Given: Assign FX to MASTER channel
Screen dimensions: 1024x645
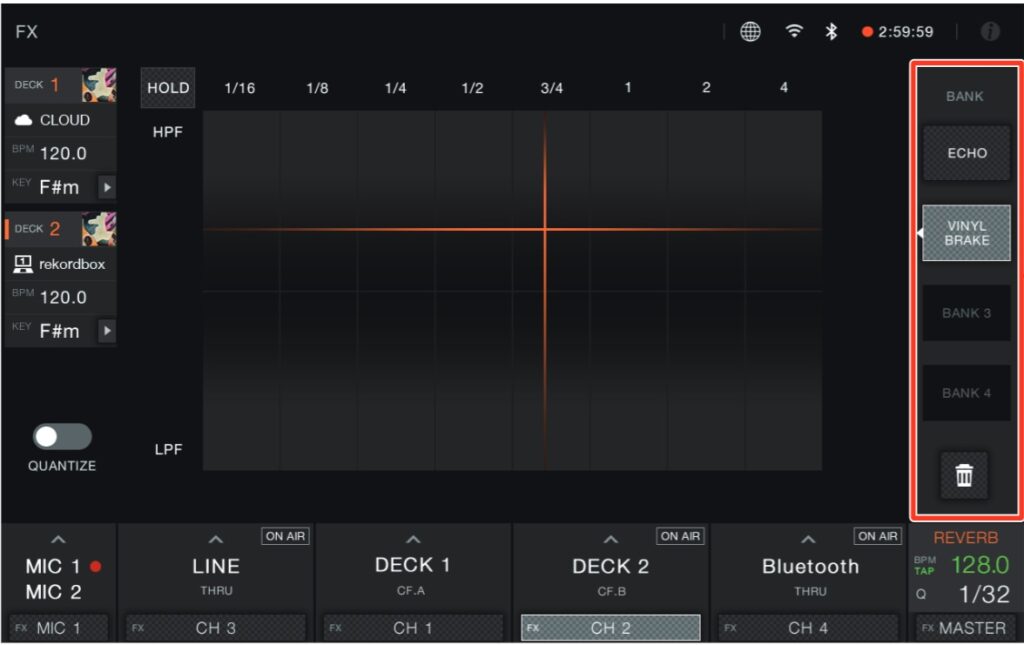Looking at the screenshot, I should (x=966, y=628).
